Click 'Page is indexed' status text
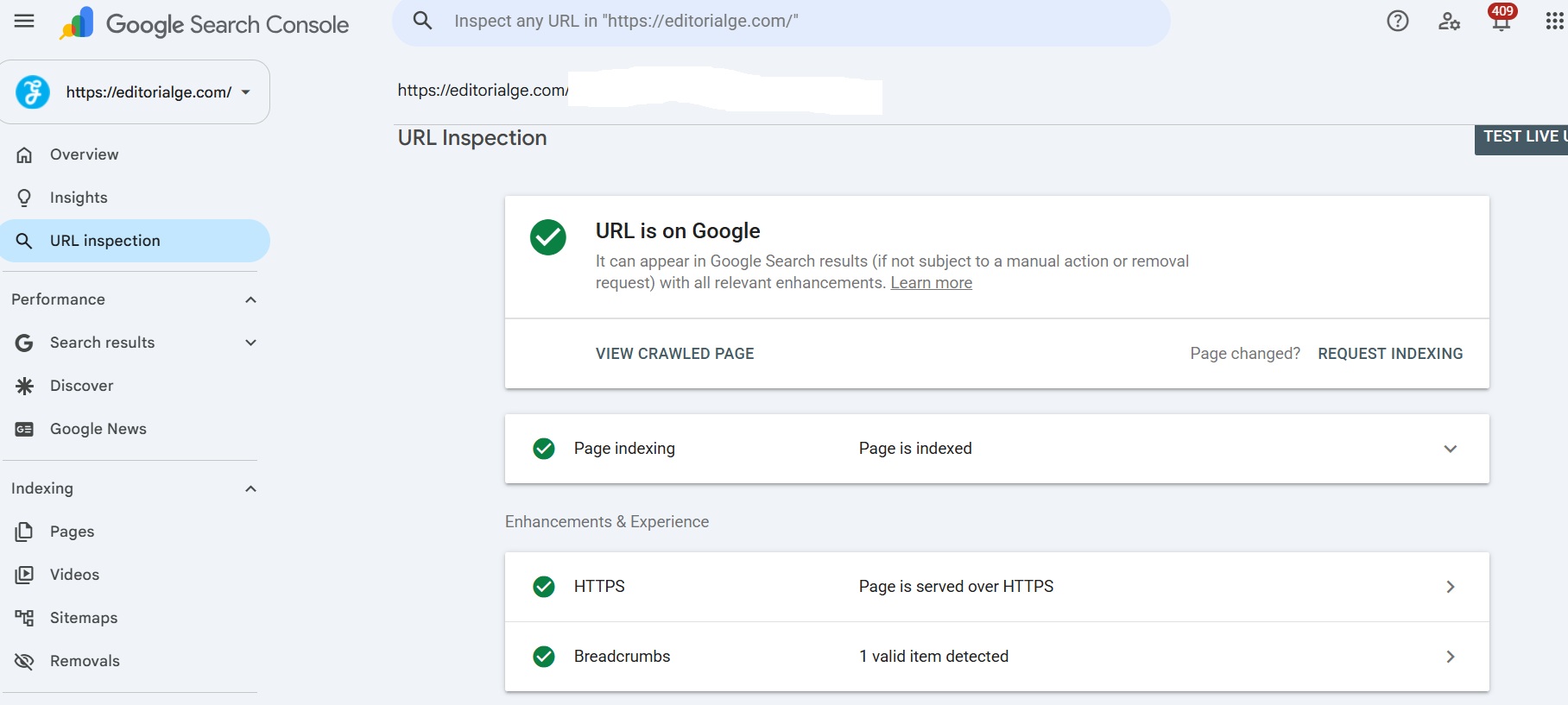This screenshot has width=1568, height=705. (x=915, y=449)
